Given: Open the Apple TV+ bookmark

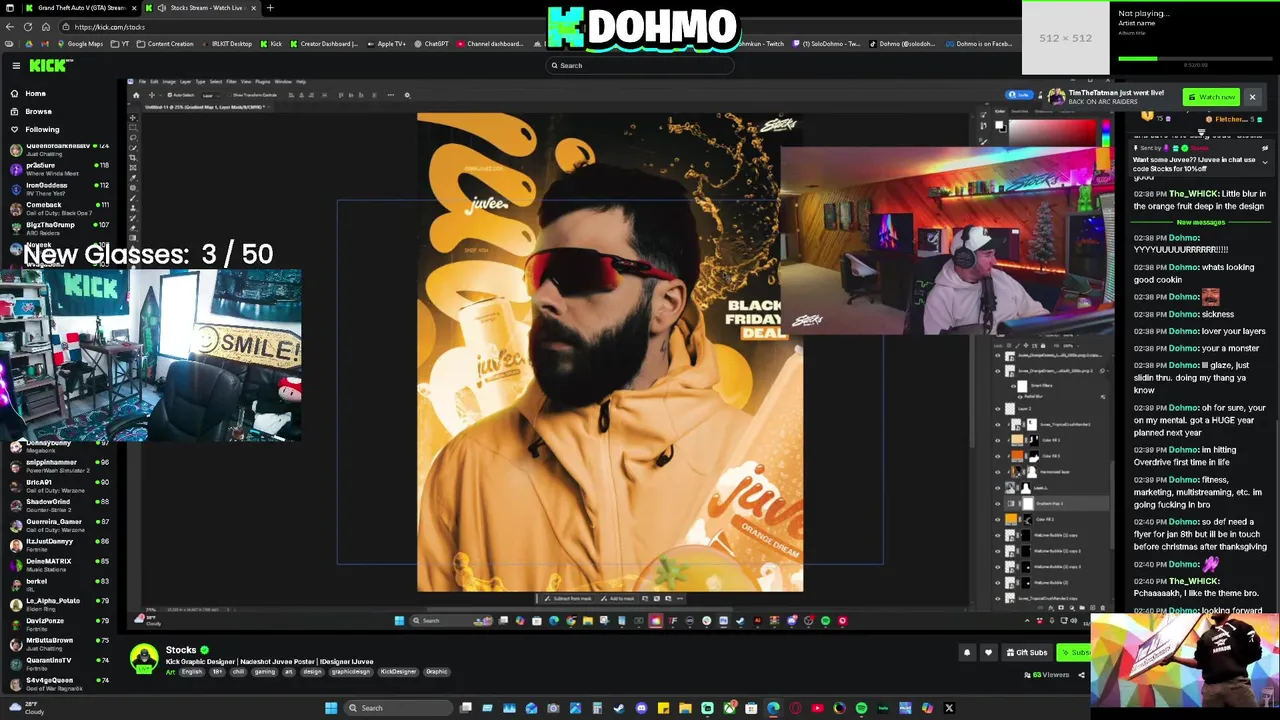Looking at the screenshot, I should 387,44.
